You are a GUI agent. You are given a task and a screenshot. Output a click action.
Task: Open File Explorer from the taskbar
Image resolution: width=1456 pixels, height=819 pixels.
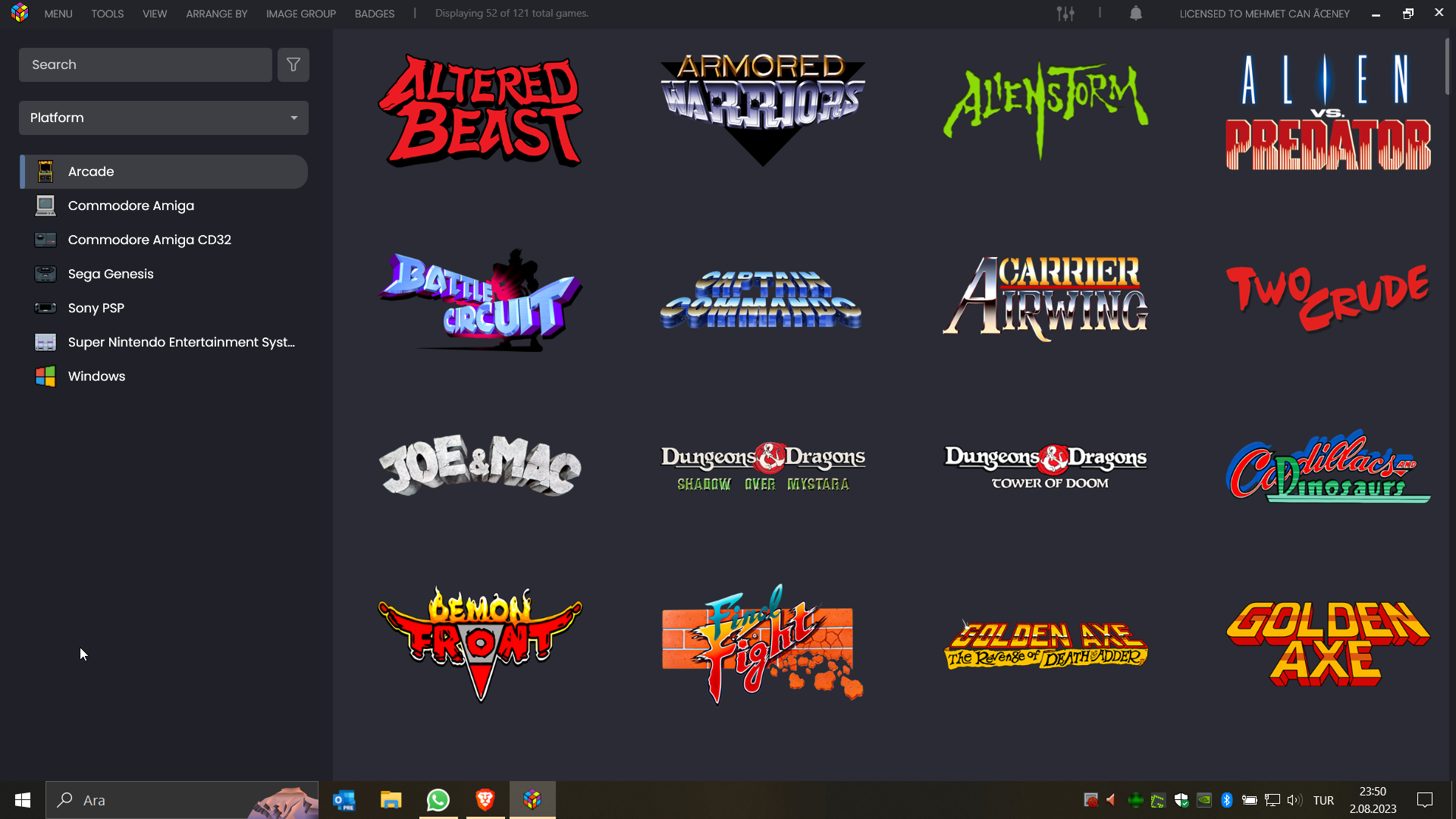tap(391, 800)
